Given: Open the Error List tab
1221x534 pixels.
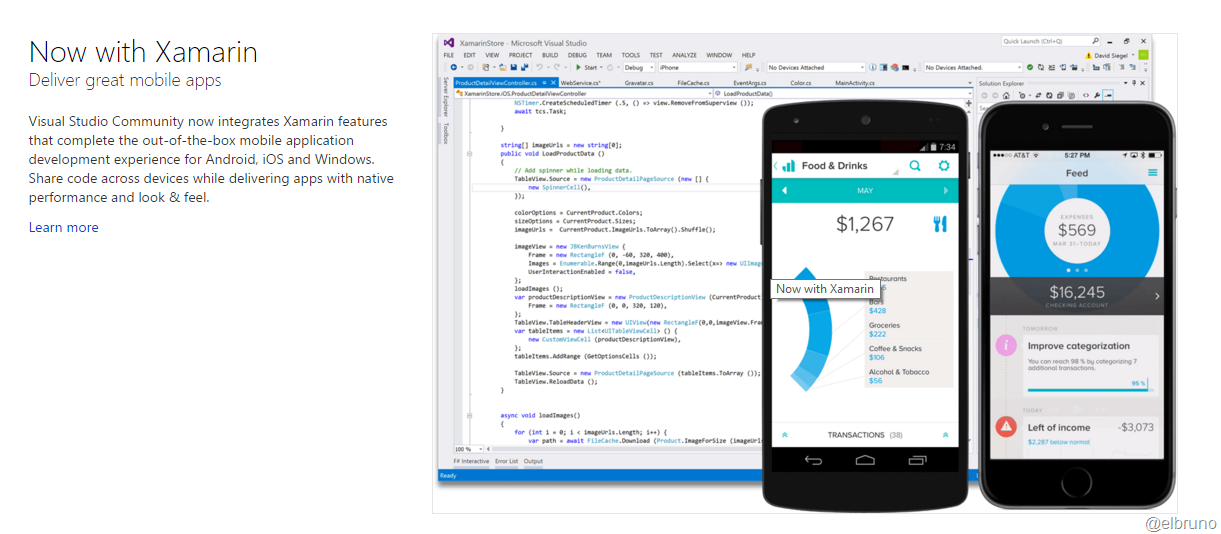Looking at the screenshot, I should [x=507, y=461].
